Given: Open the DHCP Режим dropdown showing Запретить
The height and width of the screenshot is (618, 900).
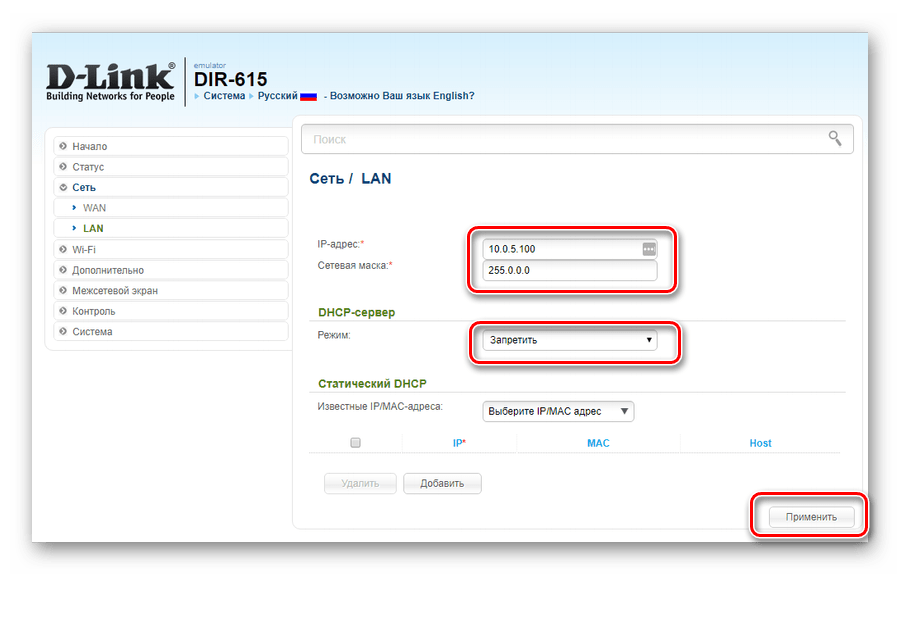Looking at the screenshot, I should (x=569, y=340).
